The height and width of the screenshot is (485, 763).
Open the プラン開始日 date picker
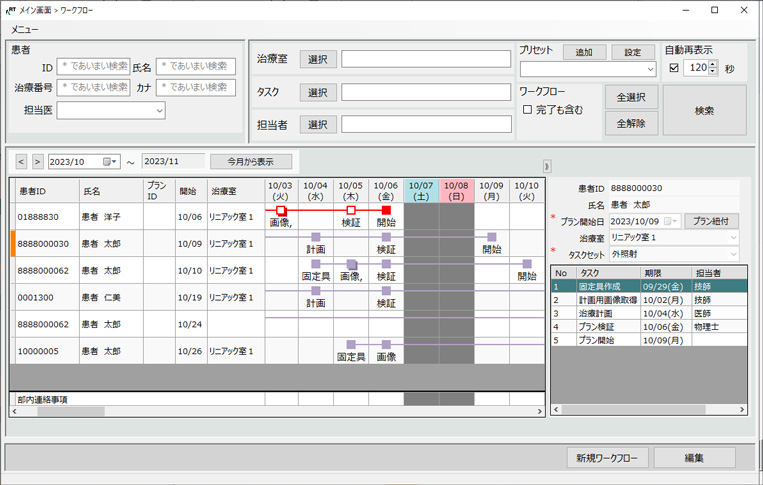[671, 221]
